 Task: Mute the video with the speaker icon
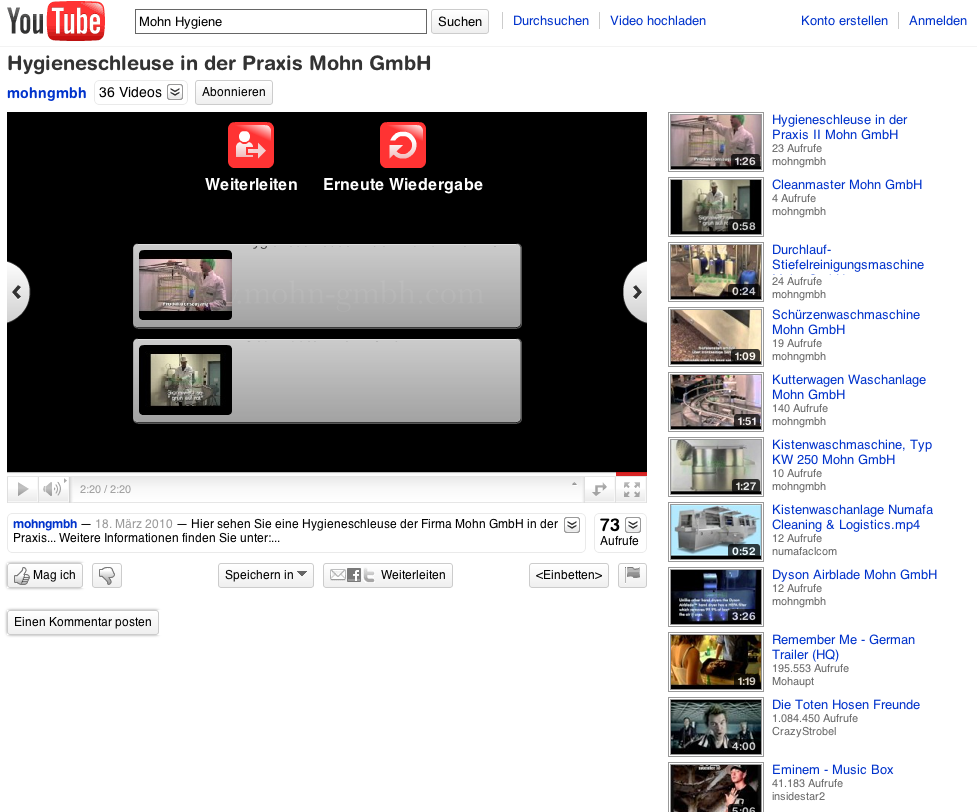[x=51, y=489]
